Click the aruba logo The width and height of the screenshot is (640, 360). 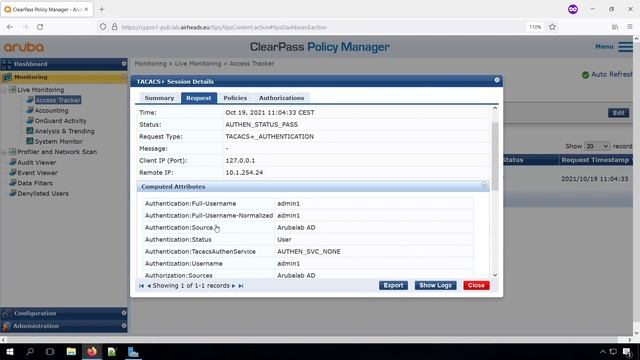coord(24,47)
